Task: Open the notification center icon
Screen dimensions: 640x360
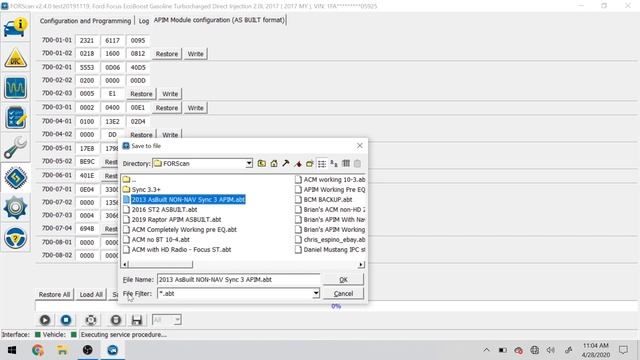Action: (x=623, y=350)
